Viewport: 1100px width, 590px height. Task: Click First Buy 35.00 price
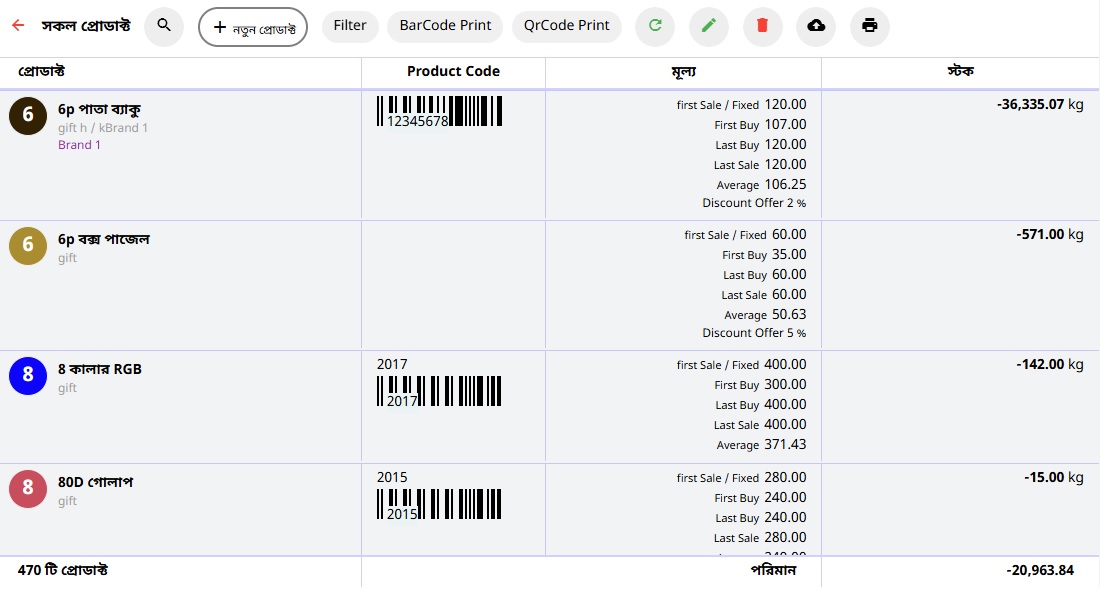coord(764,255)
